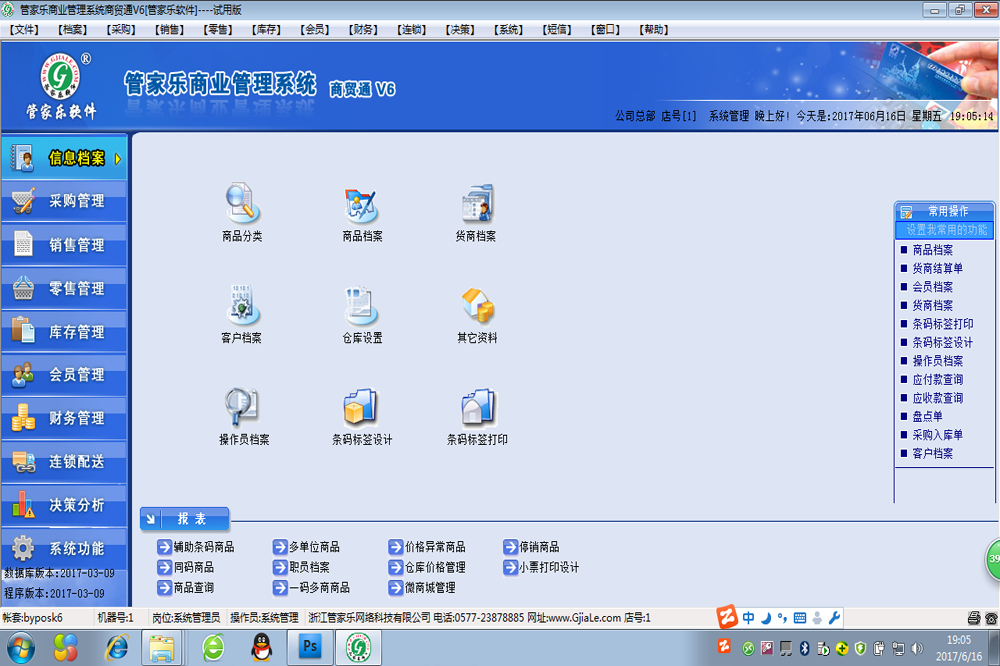Open the 连锁 menu

tap(411, 29)
